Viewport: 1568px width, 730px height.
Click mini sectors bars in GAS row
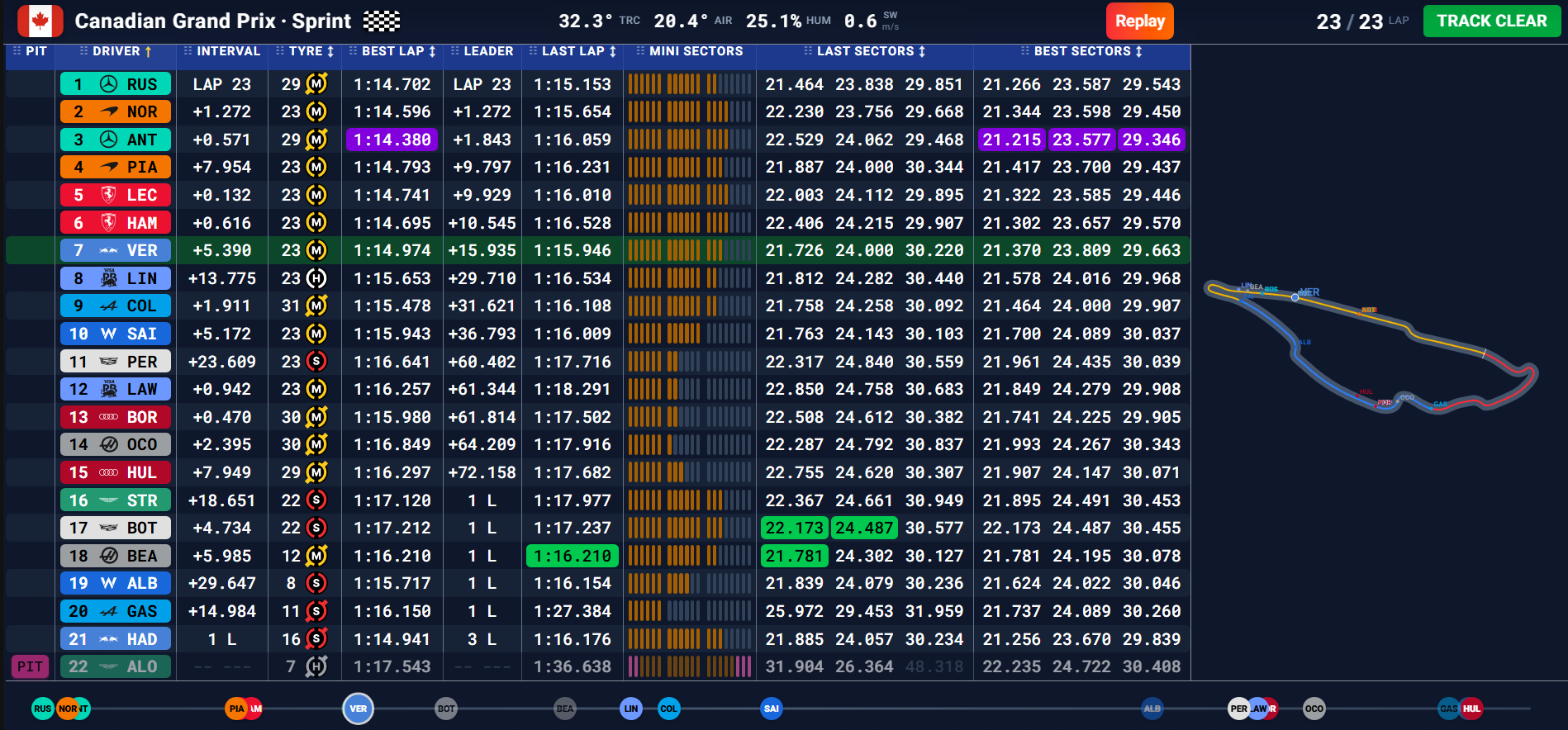pyautogui.click(x=690, y=611)
